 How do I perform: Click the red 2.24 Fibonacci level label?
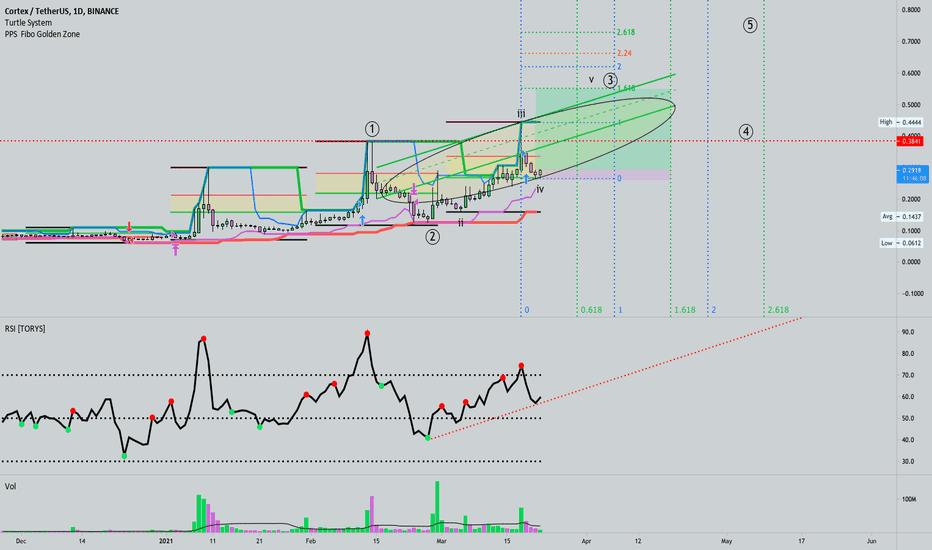point(624,53)
